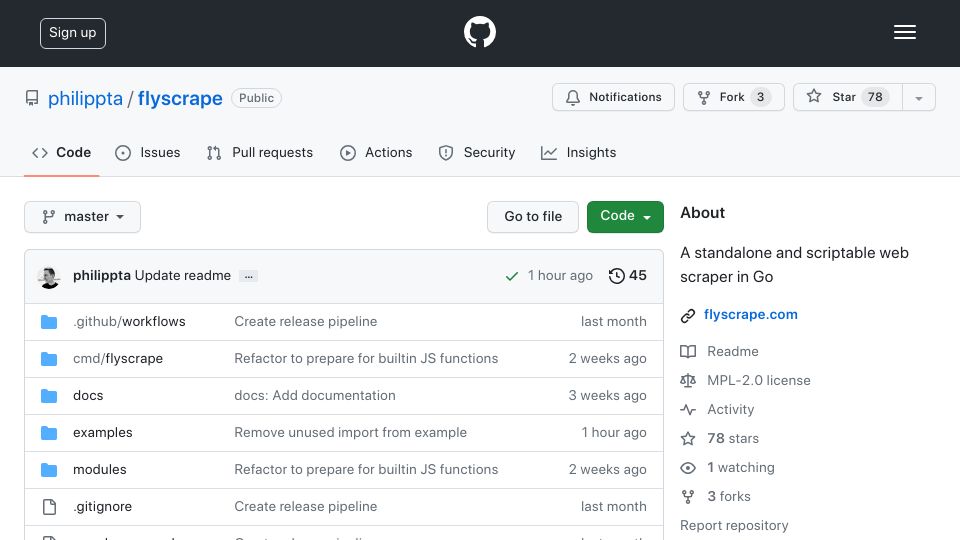The width and height of the screenshot is (960, 540).
Task: Open the flyscrape repository name link
Action: 180,98
